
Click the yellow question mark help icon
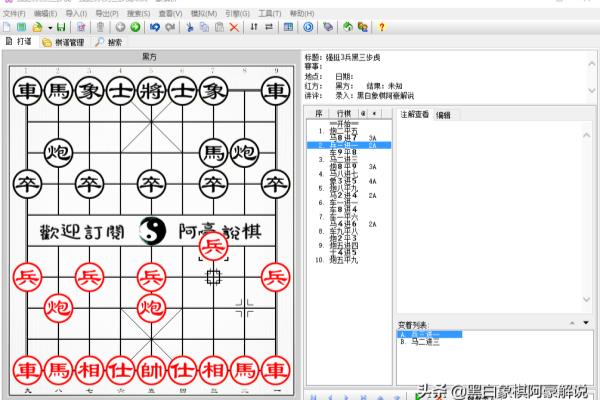coord(381,26)
